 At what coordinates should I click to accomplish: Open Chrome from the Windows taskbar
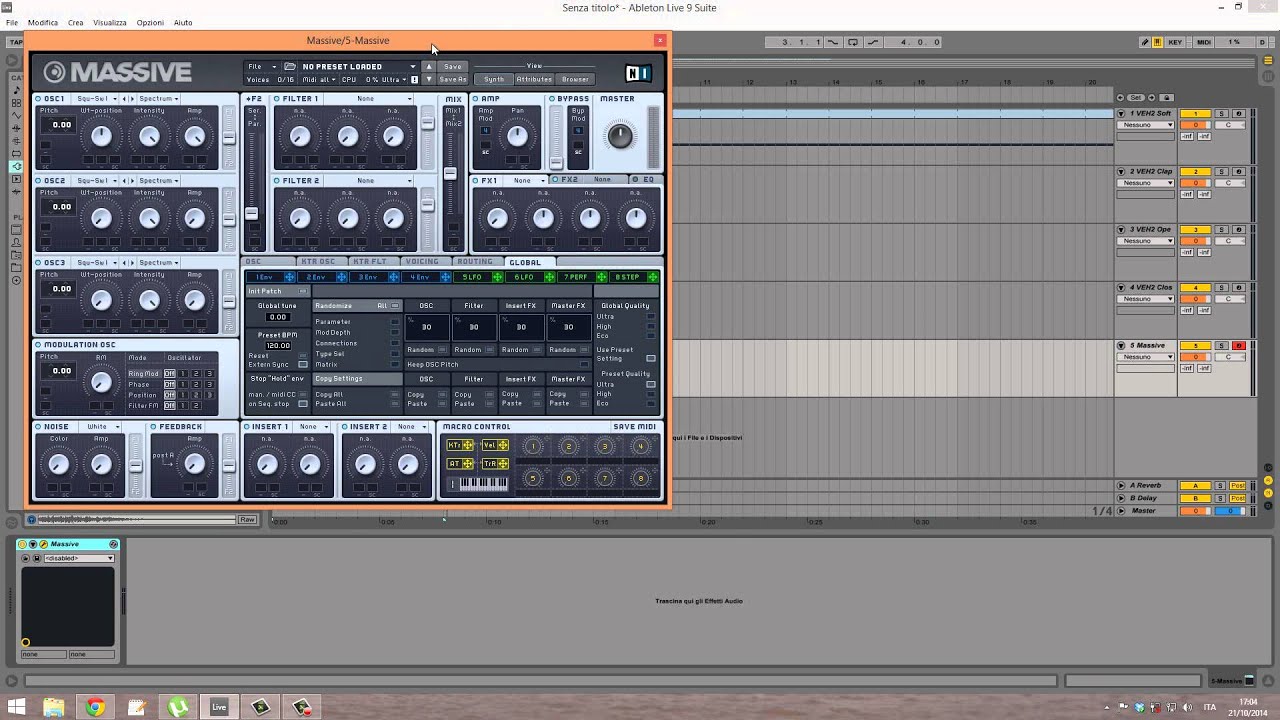pos(95,707)
